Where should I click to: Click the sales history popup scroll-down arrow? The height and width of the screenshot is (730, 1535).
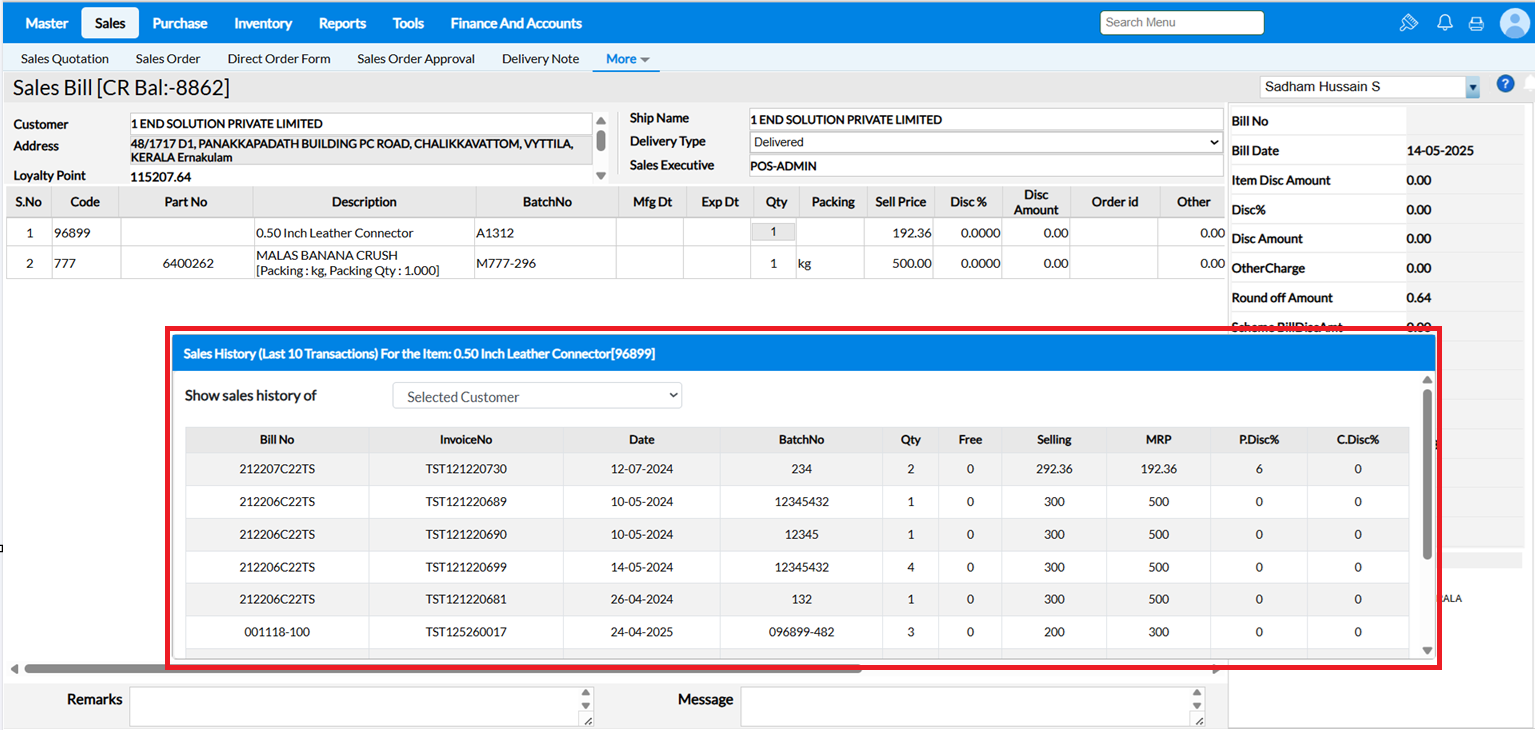pyautogui.click(x=1427, y=650)
